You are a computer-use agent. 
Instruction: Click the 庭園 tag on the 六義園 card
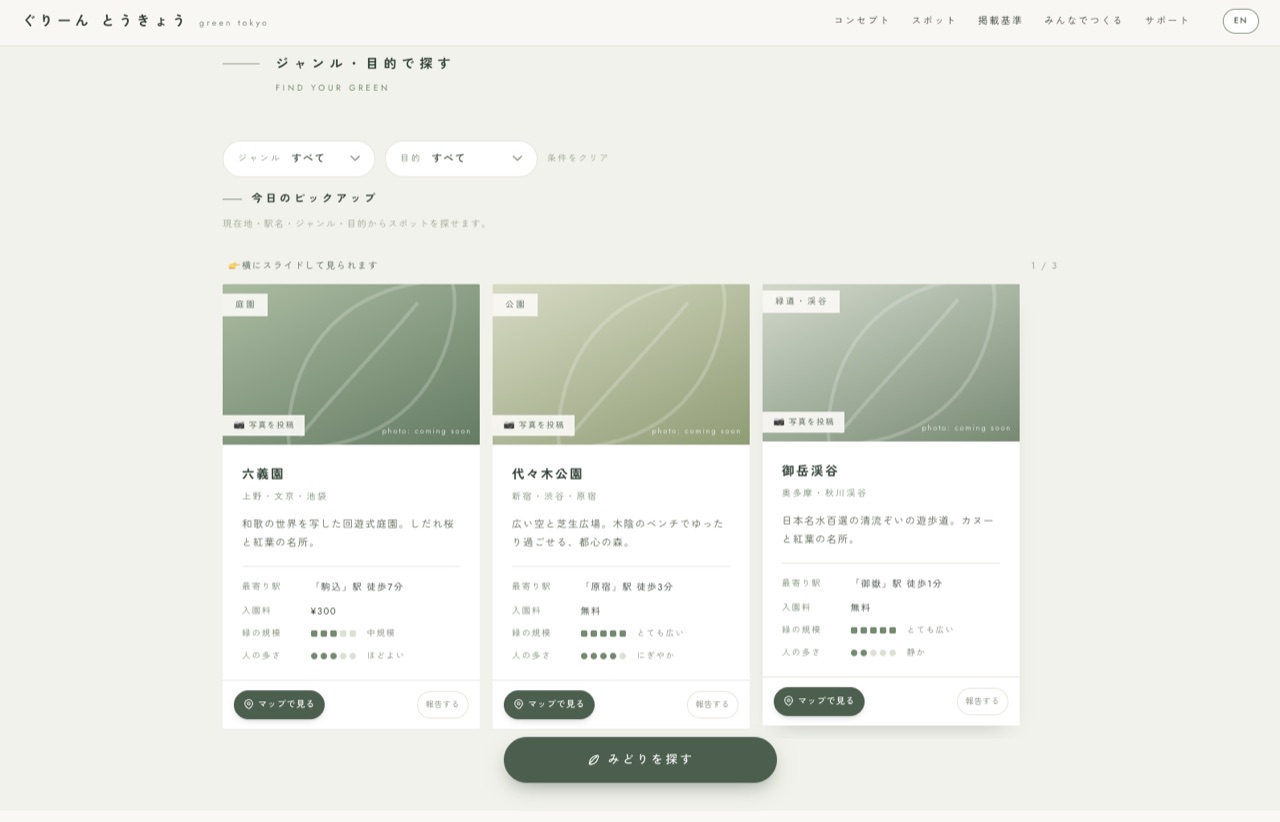(245, 305)
